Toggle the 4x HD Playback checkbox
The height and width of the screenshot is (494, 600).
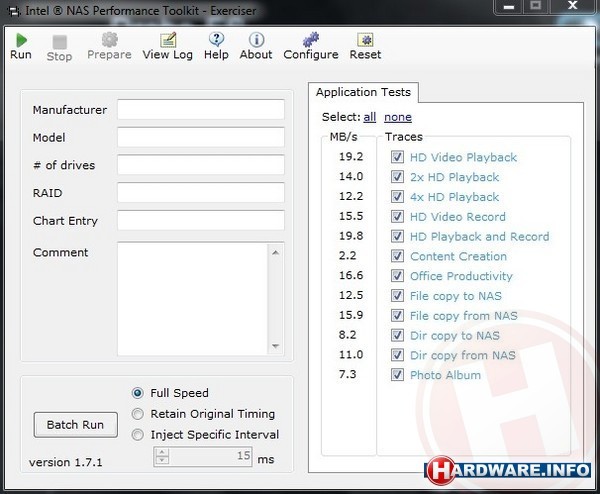click(x=397, y=197)
